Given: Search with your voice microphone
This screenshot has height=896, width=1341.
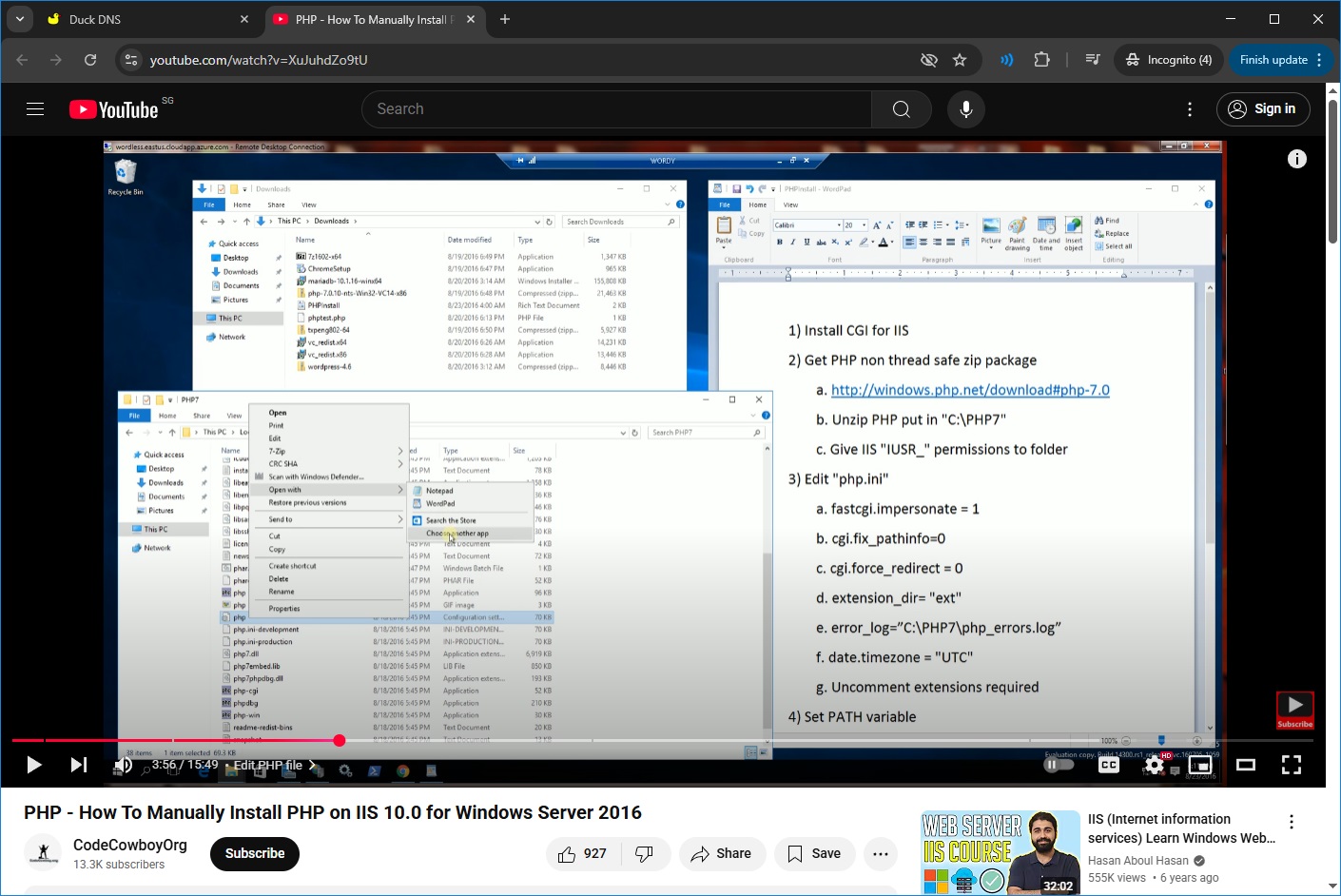Looking at the screenshot, I should pyautogui.click(x=965, y=109).
